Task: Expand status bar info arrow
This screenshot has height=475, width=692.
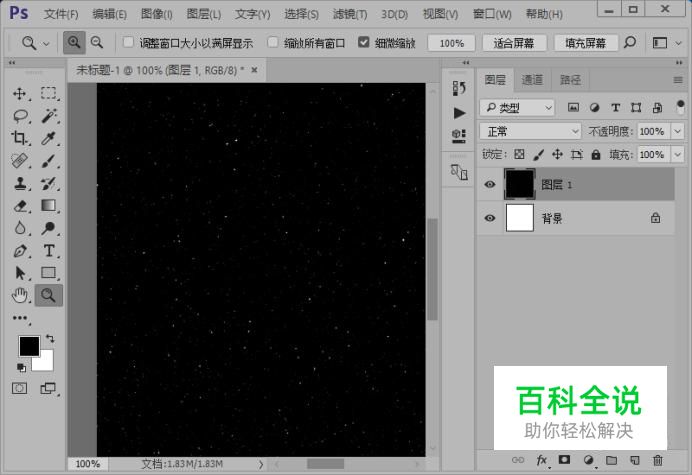Action: click(261, 464)
